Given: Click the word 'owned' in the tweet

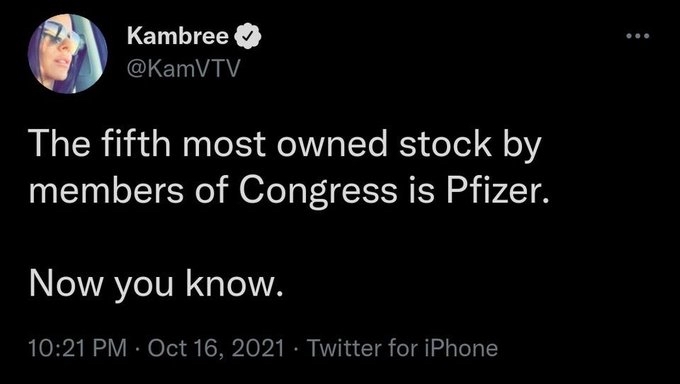Looking at the screenshot, I should pos(332,145).
